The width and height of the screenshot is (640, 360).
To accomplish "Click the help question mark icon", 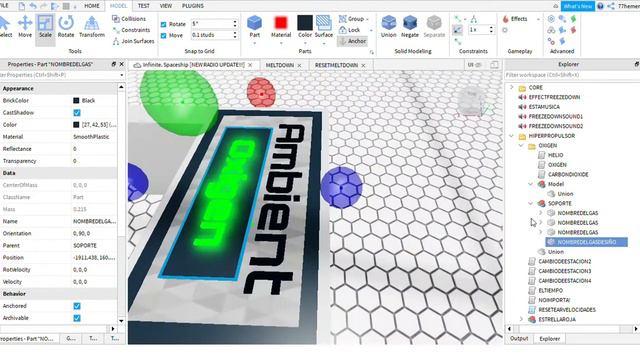I will [x=600, y=6].
